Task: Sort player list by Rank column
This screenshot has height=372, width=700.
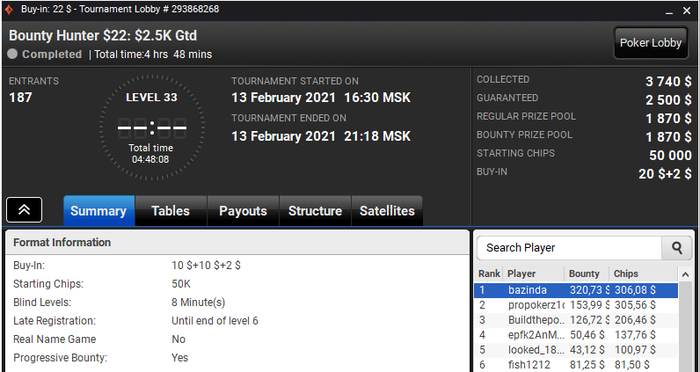Action: coord(489,274)
